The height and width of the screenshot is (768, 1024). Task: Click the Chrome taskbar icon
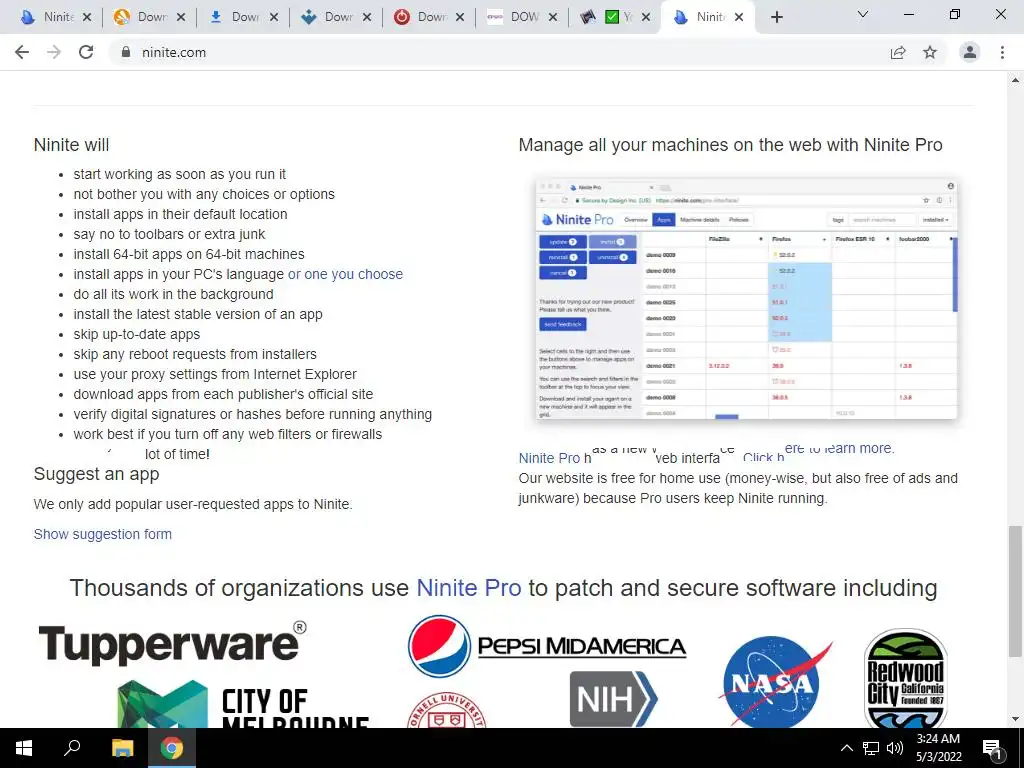(x=172, y=748)
